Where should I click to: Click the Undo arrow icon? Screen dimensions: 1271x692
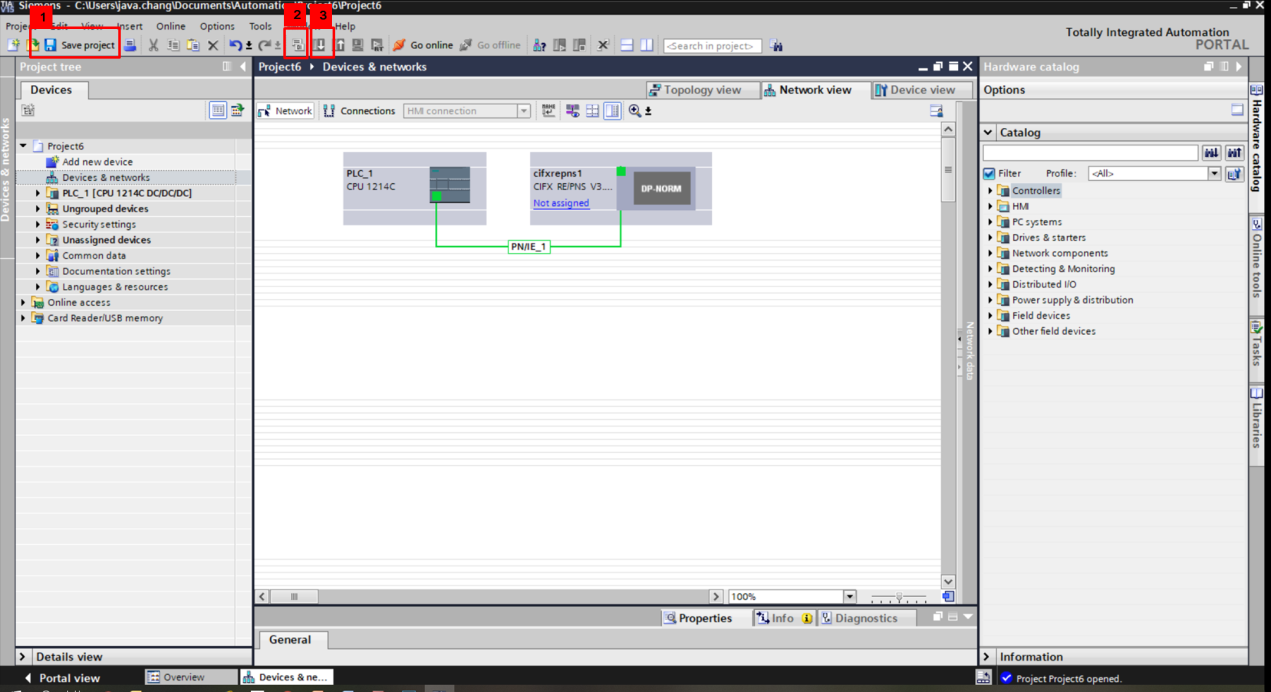pyautogui.click(x=235, y=45)
